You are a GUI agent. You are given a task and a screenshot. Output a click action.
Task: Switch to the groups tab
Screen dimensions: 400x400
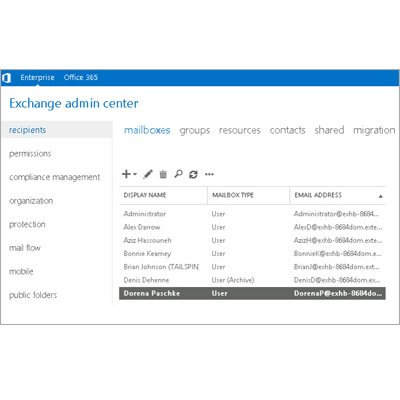click(x=195, y=130)
